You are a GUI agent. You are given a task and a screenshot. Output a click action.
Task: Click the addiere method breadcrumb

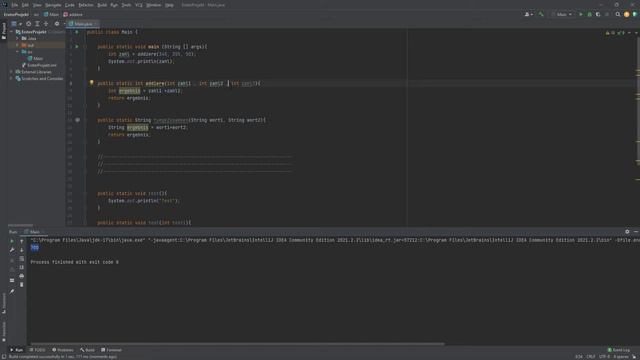(73, 14)
